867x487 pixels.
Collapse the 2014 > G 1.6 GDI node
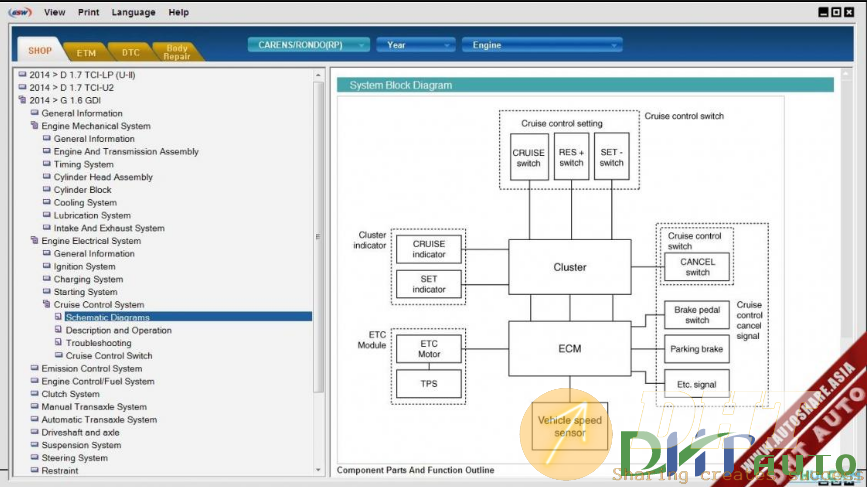tap(22, 101)
